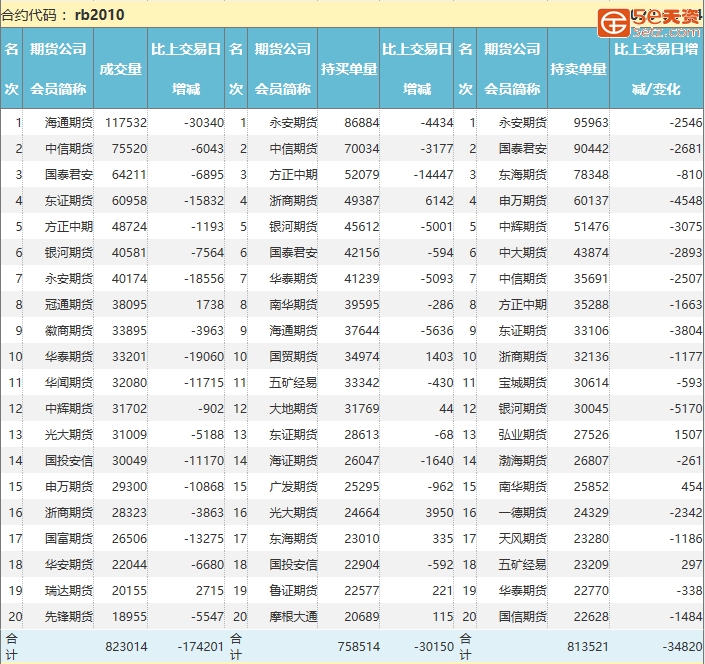Select the 持买单量 column header
Image resolution: width=705 pixels, height=664 pixels.
(349, 69)
